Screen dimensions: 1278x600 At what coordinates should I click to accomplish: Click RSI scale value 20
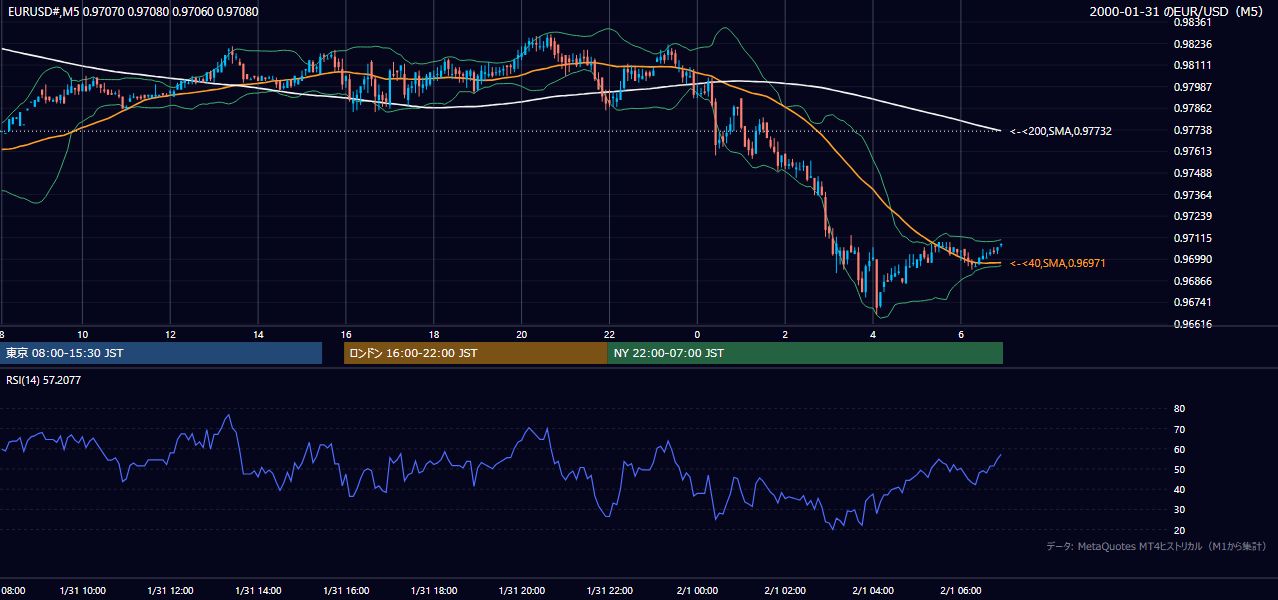1179,530
